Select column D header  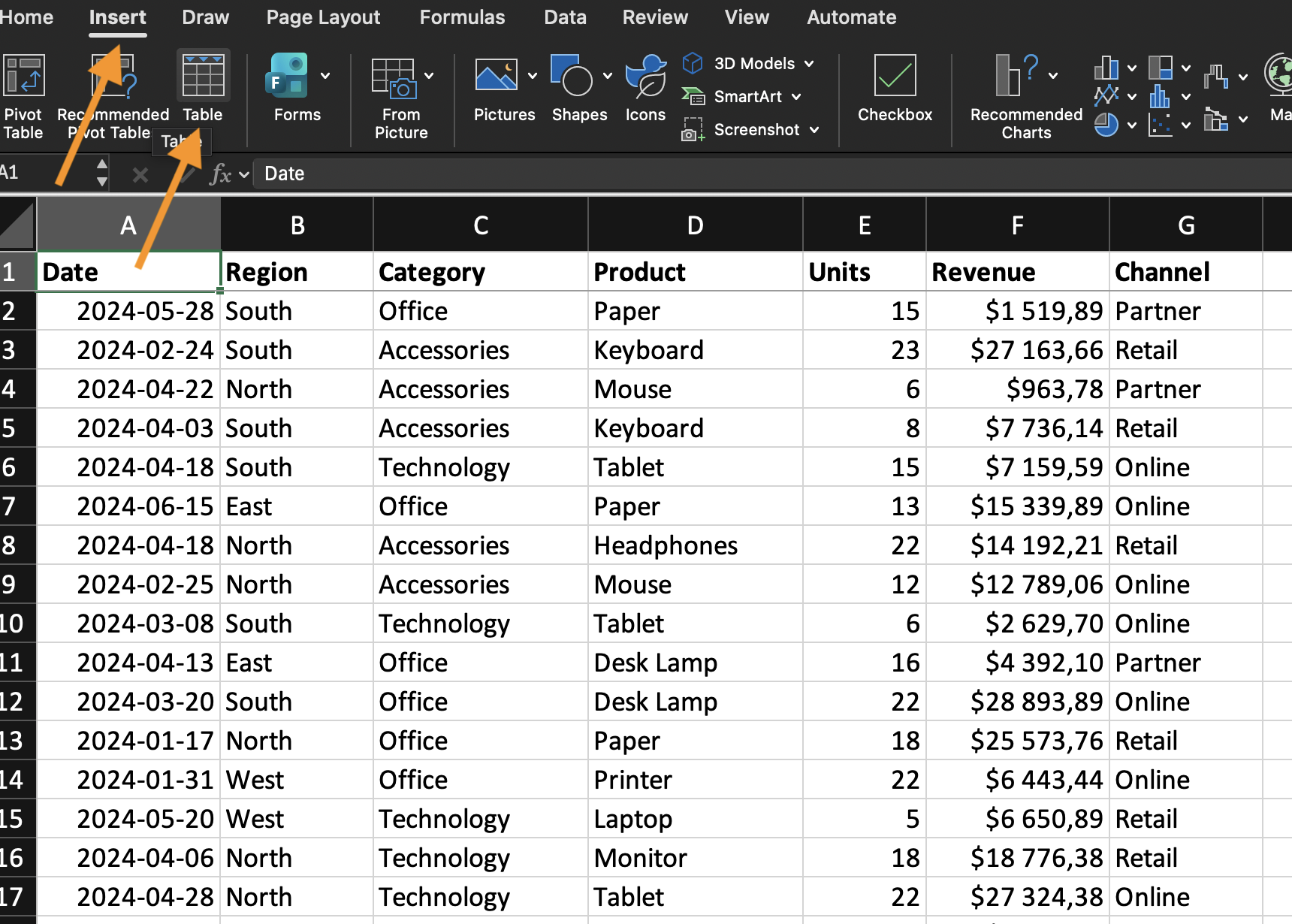point(695,225)
